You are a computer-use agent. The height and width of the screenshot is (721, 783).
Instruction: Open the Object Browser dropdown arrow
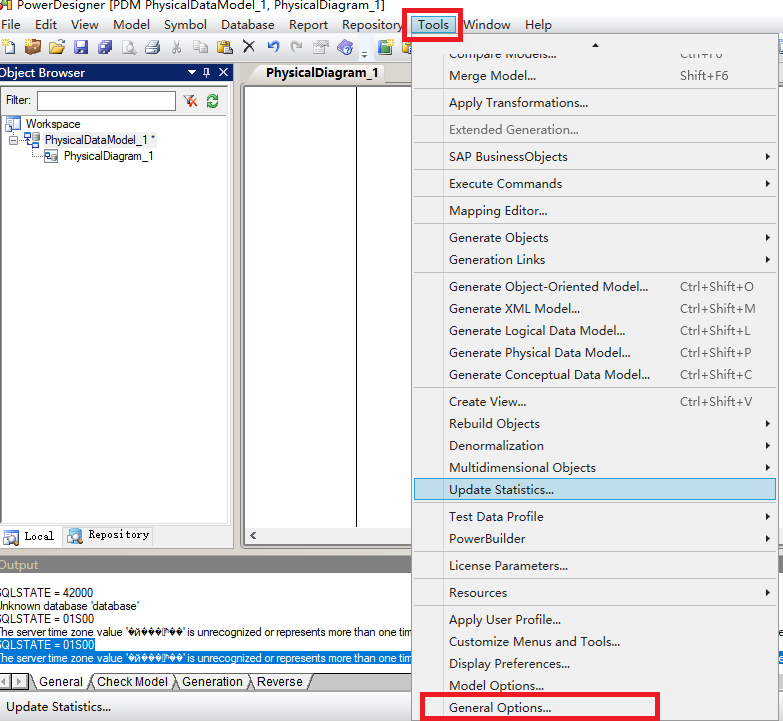tap(192, 73)
